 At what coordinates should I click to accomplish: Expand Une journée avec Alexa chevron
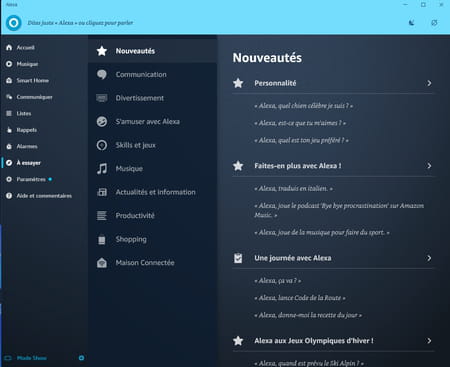429,258
